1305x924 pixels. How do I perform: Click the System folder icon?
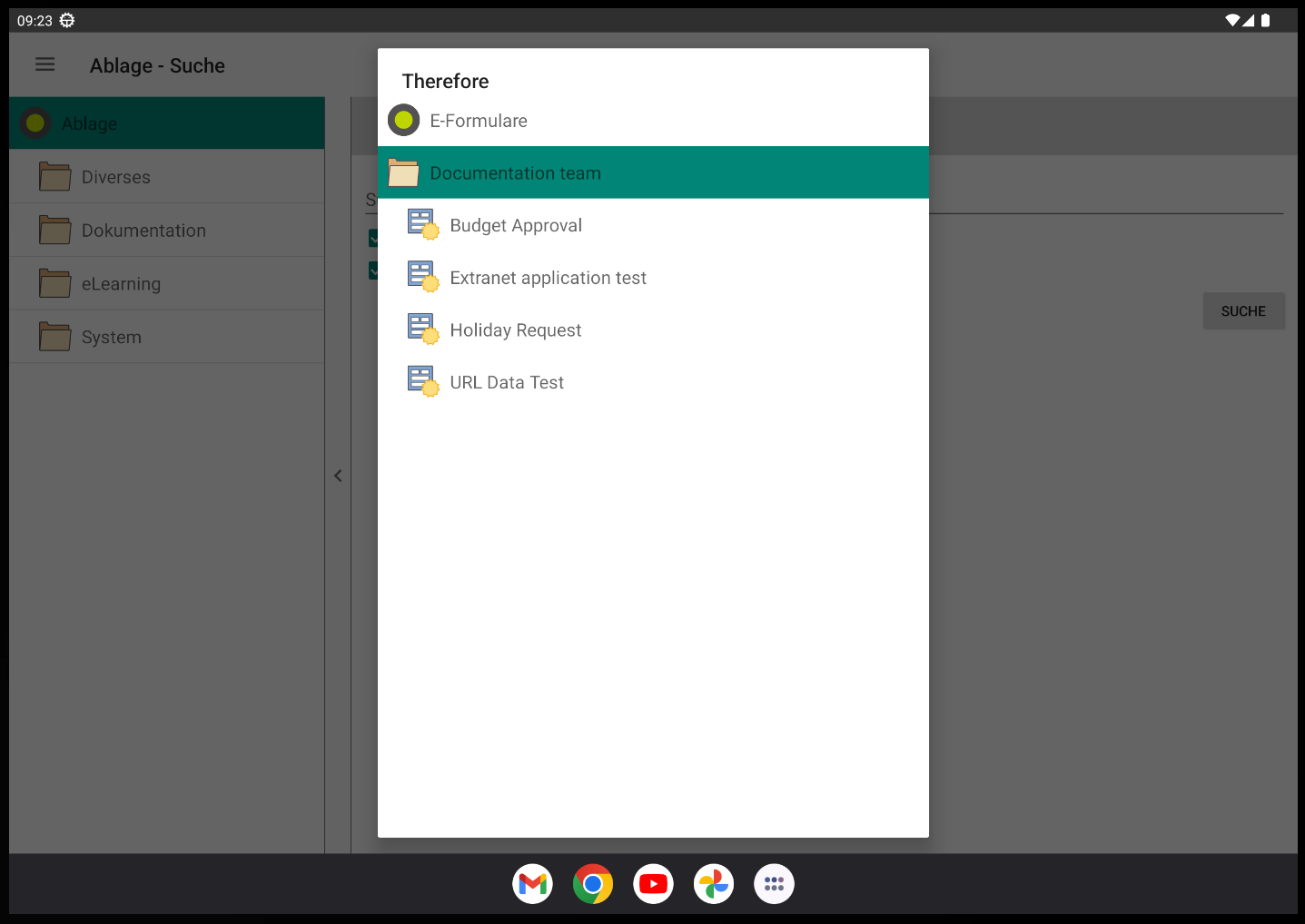55,337
